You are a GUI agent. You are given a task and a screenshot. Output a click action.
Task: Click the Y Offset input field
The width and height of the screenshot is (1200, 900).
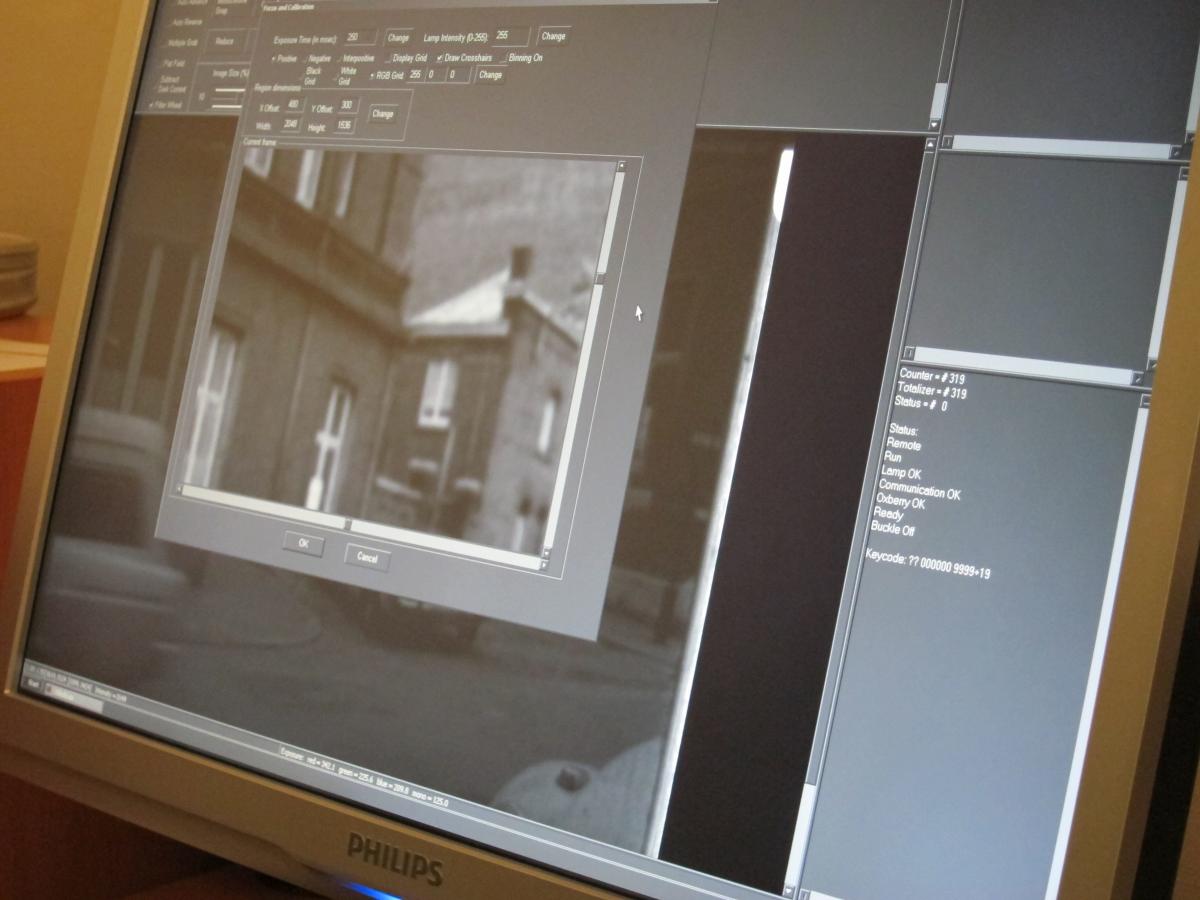[347, 105]
